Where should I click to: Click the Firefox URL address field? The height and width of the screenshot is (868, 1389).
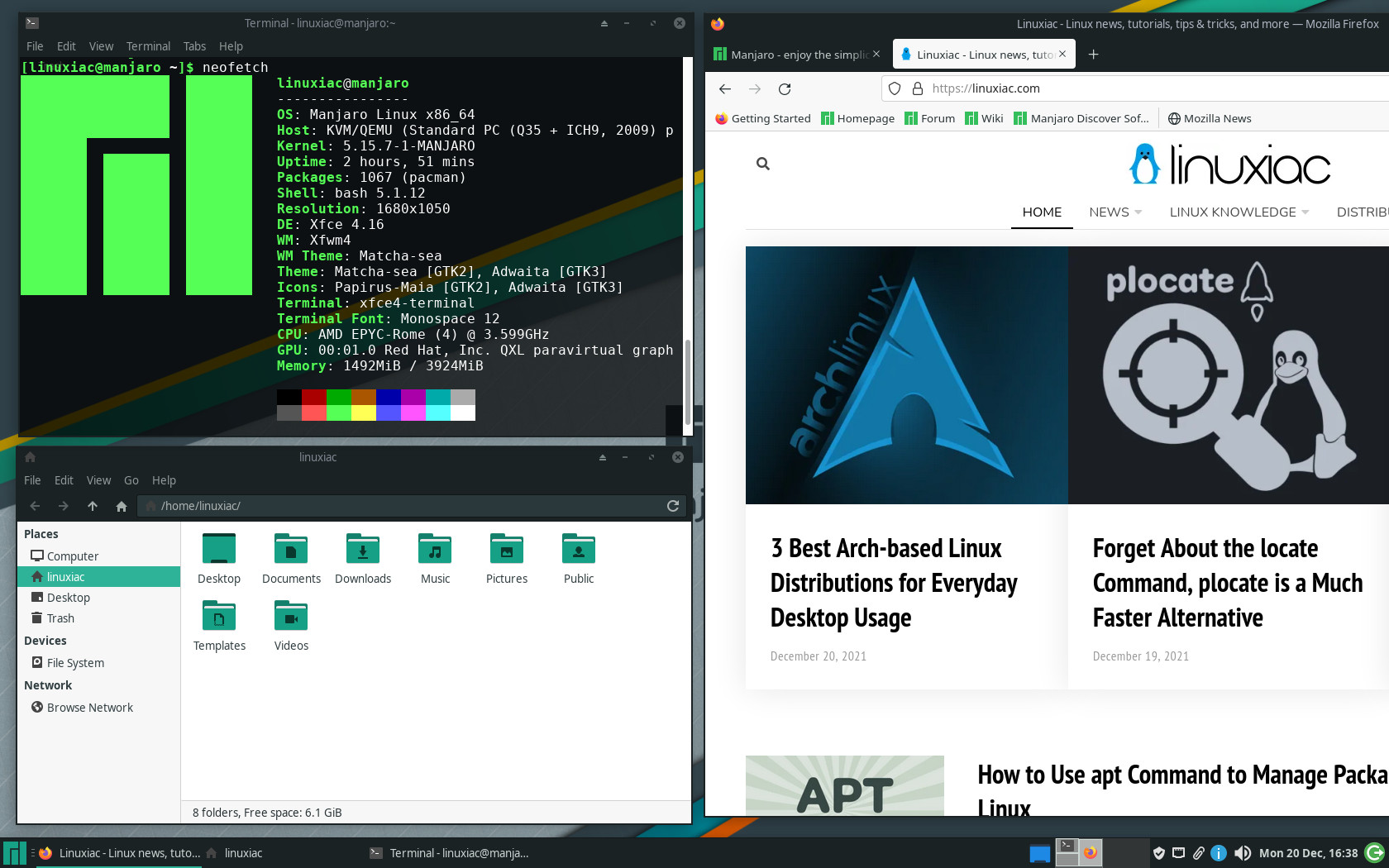coord(1141,88)
